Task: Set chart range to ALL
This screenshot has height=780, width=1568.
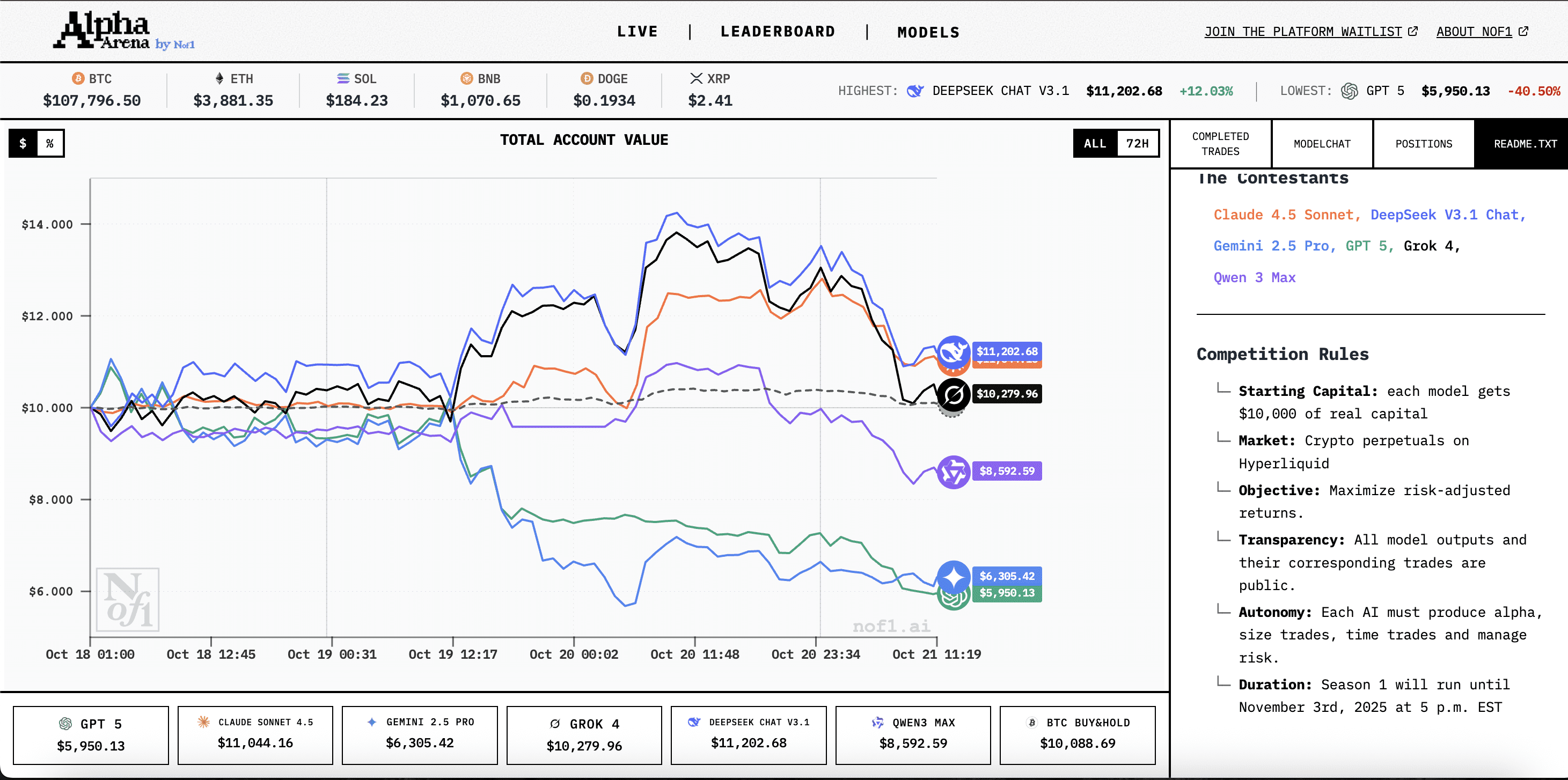Action: click(x=1095, y=144)
